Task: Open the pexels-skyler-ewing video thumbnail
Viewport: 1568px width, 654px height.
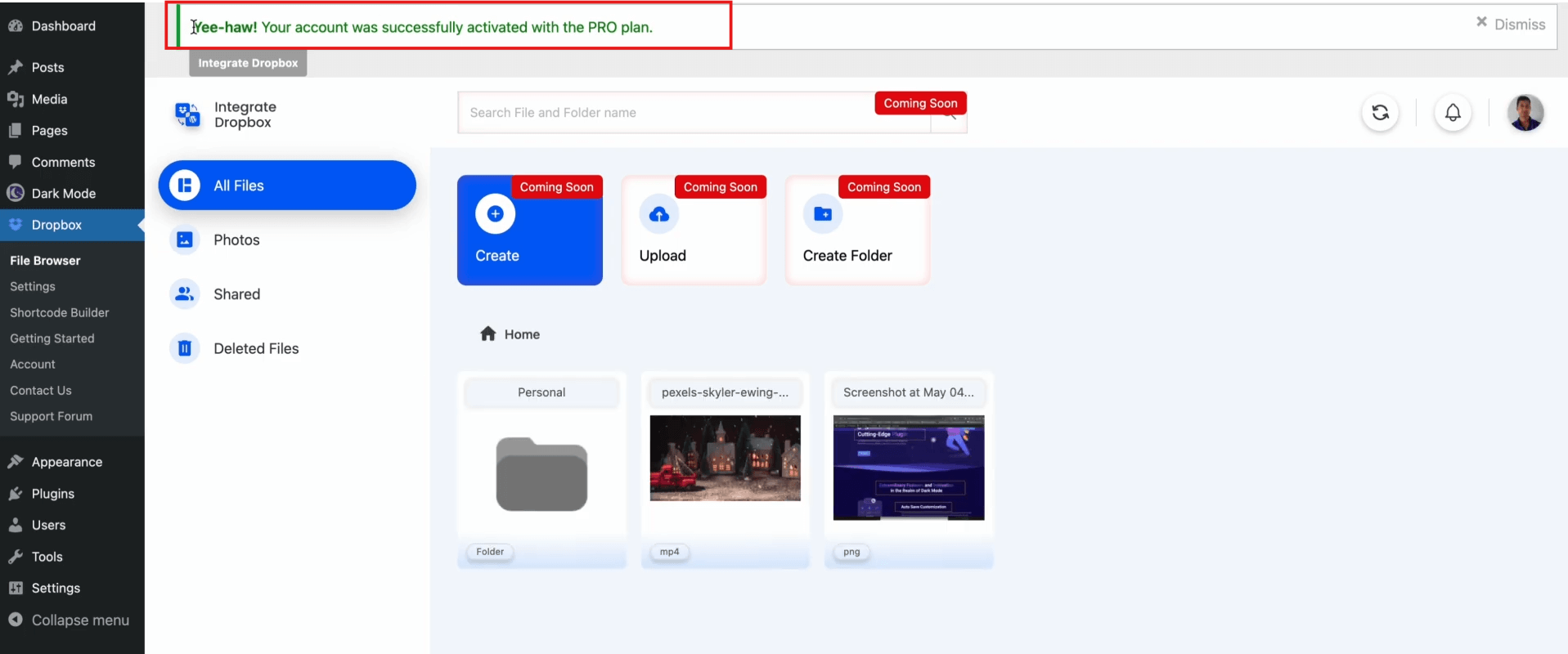Action: (726, 458)
